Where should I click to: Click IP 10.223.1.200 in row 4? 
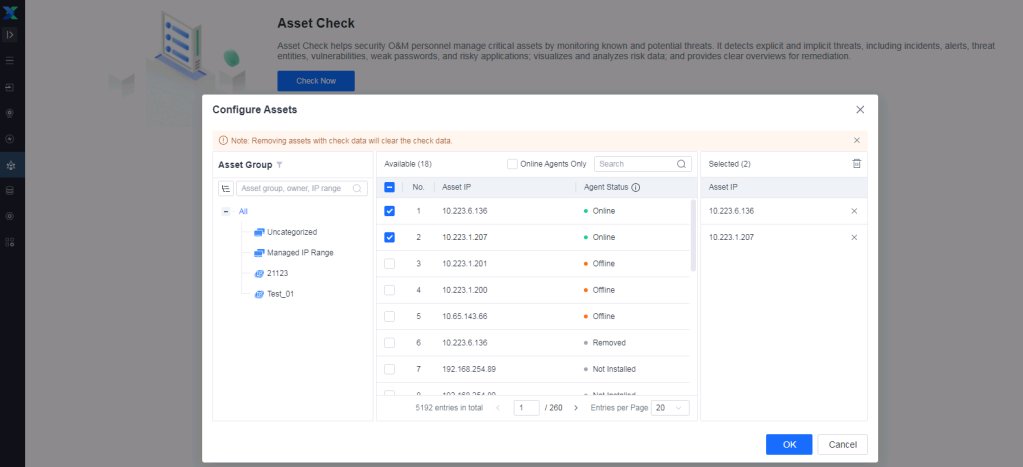pos(465,290)
